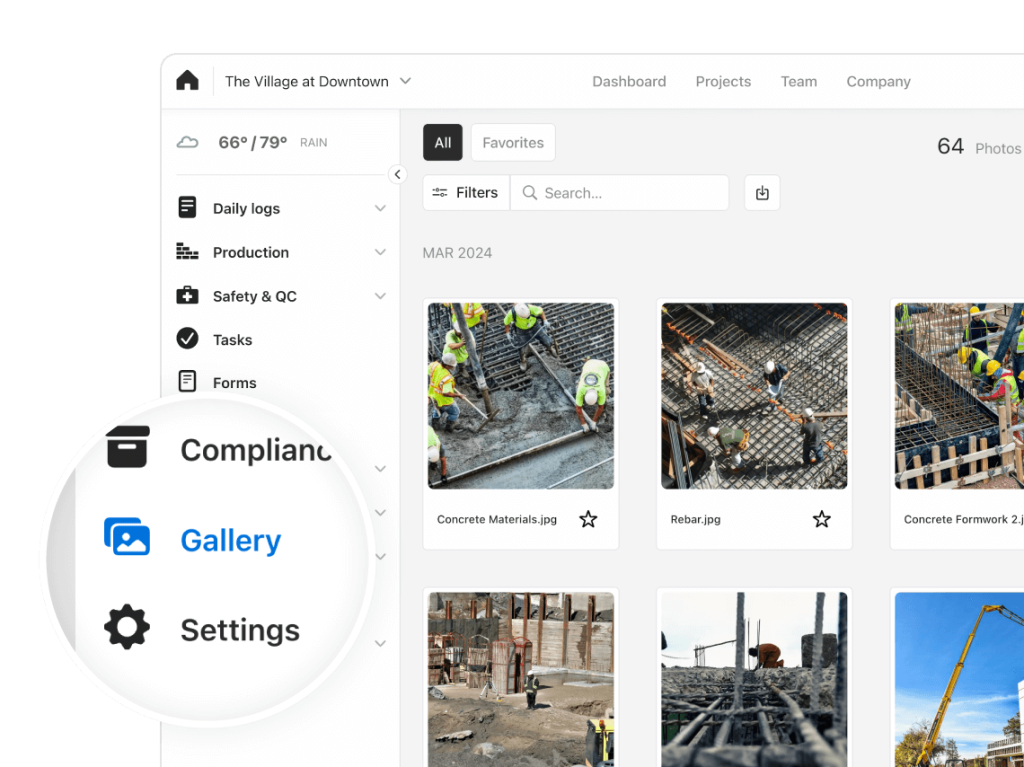Click the Search photos input field

[619, 193]
